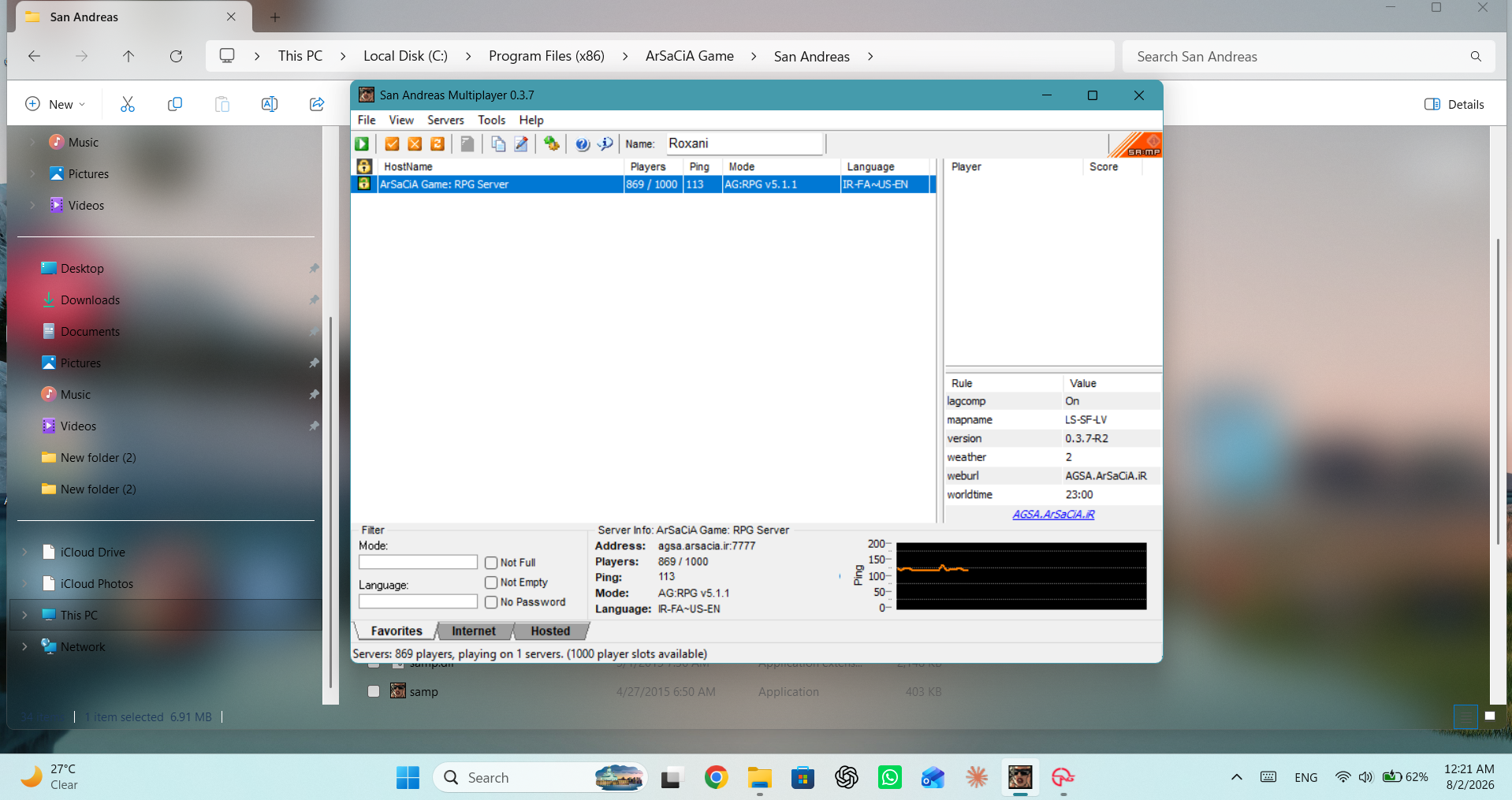
Task: Enable the No Password filter checkbox
Action: (x=491, y=602)
